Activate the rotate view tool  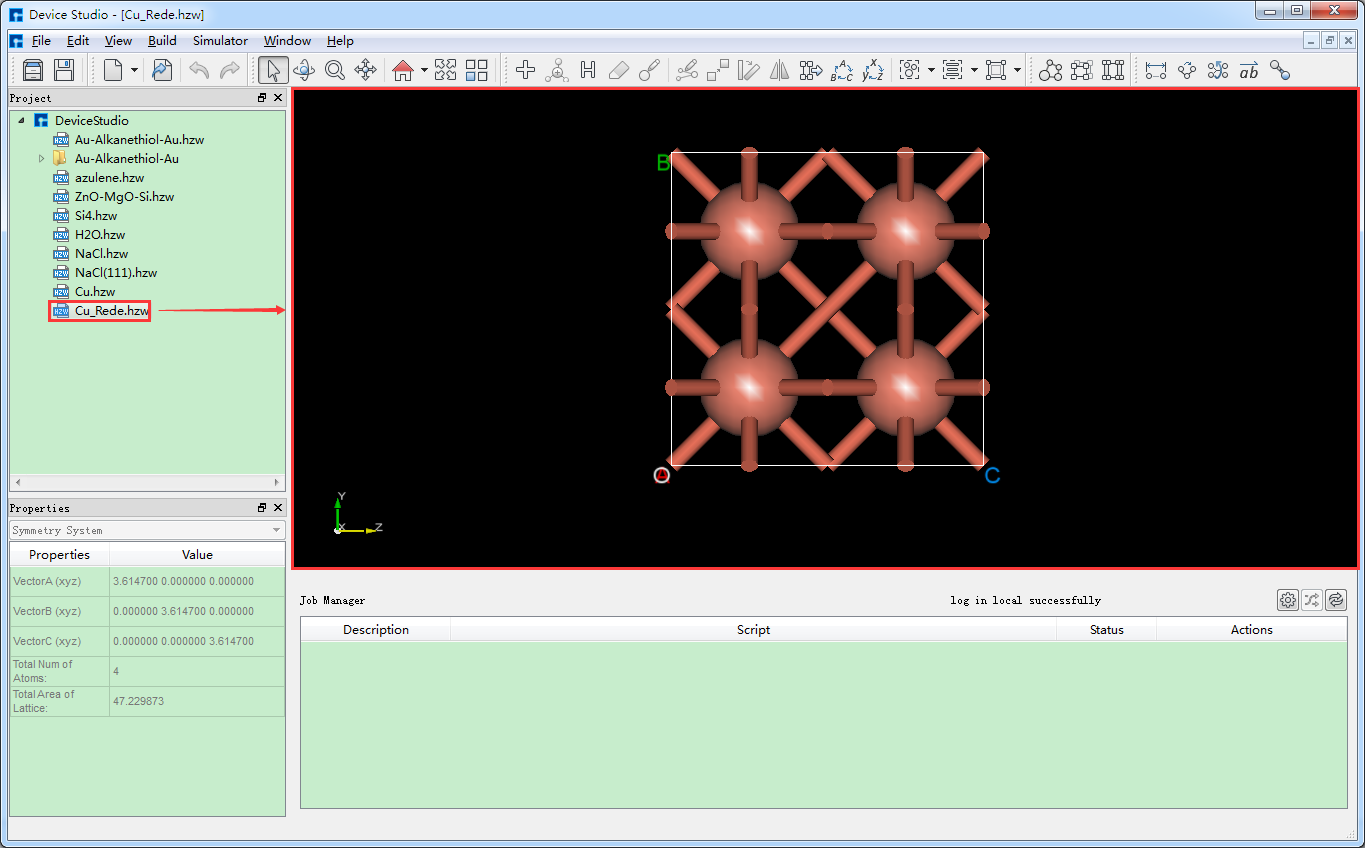[x=304, y=70]
